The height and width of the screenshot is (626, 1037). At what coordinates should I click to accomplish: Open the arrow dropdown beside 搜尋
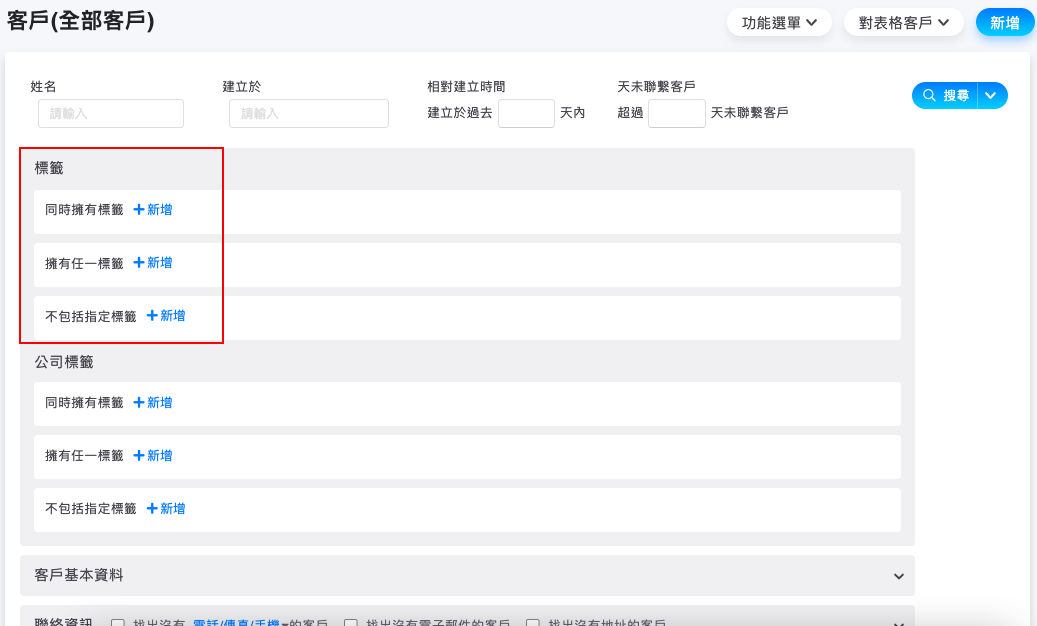click(991, 96)
